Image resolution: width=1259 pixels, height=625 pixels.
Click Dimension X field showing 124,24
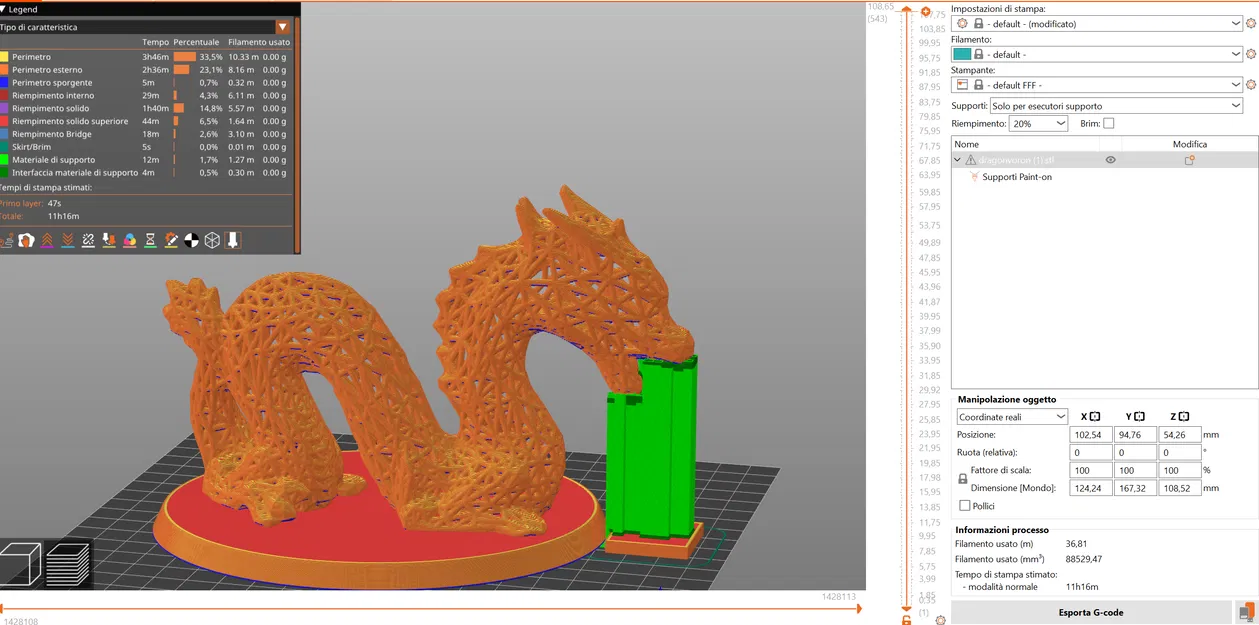[x=1091, y=488]
